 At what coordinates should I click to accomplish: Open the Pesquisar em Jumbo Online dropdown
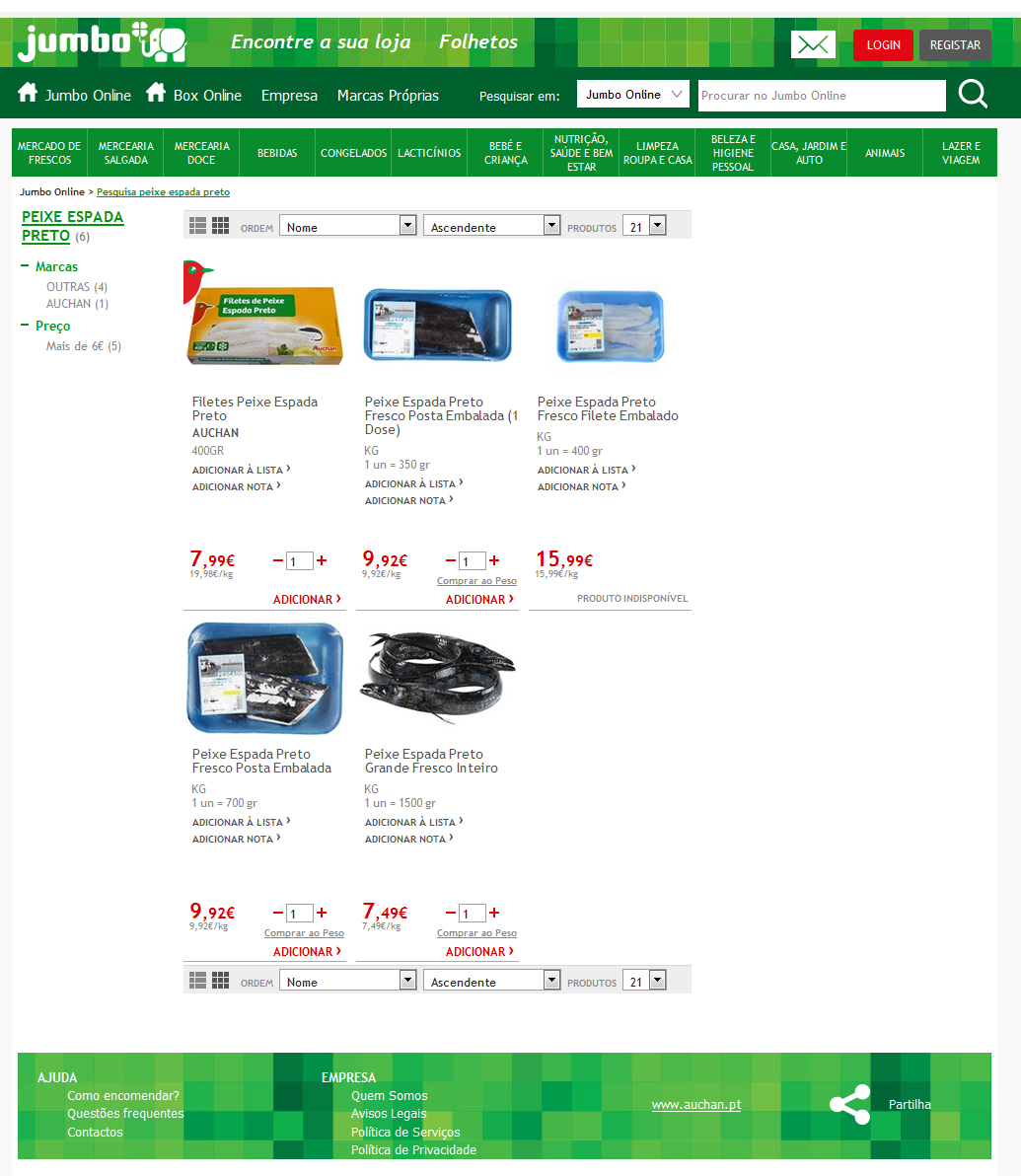[x=633, y=95]
